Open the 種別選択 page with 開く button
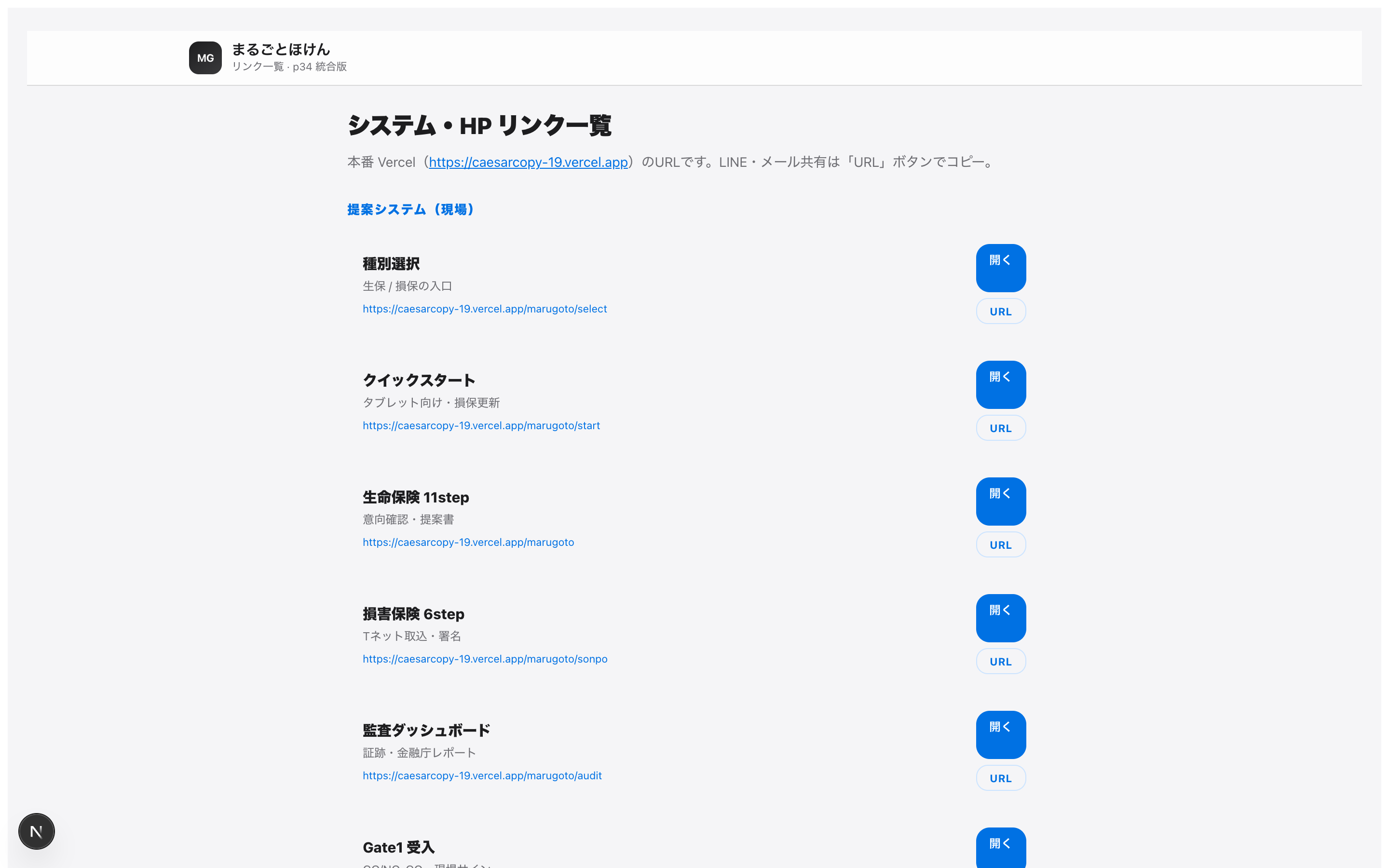This screenshot has height=868, width=1389. 1000,268
